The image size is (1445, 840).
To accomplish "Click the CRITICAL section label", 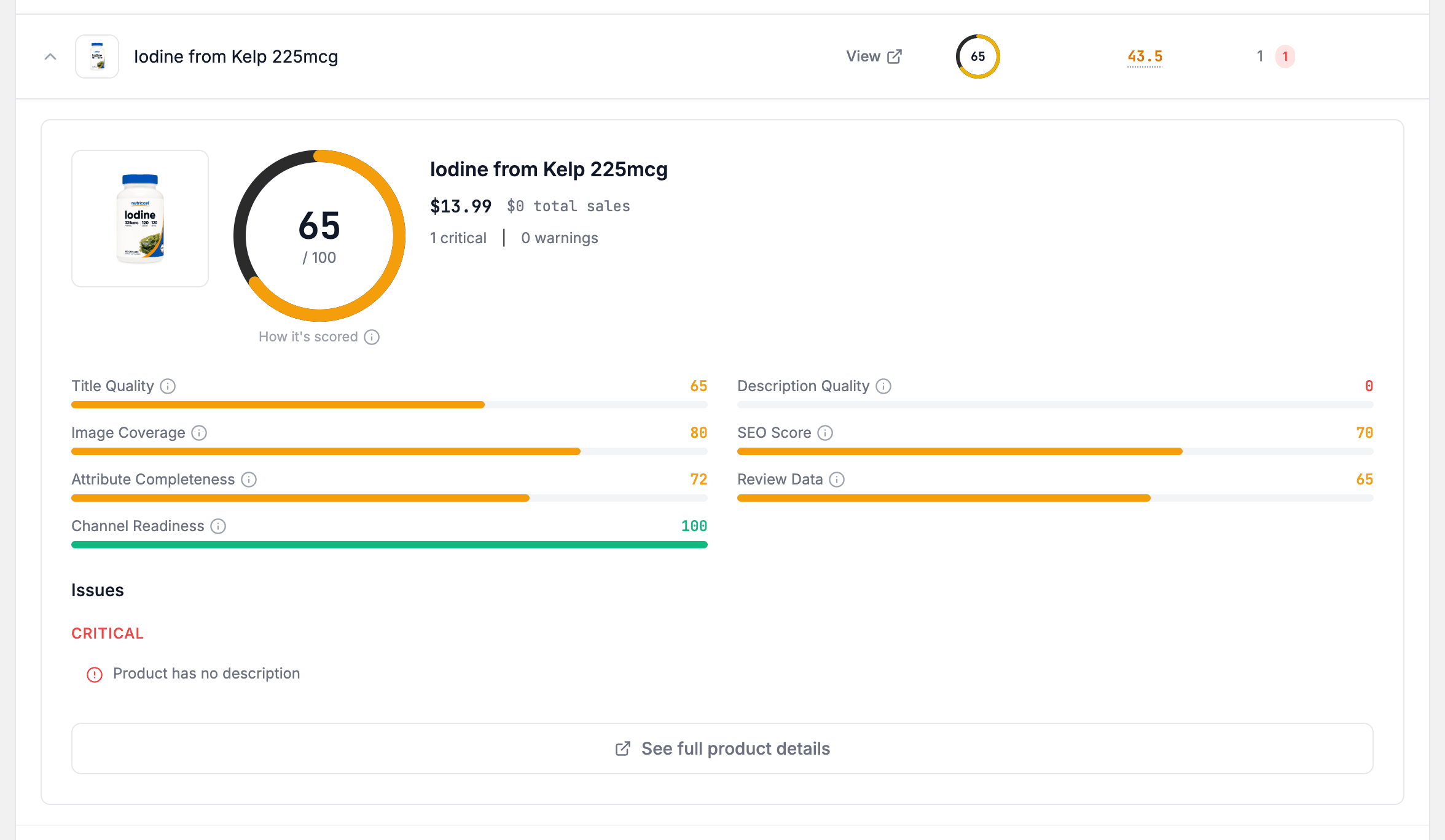I will (108, 634).
